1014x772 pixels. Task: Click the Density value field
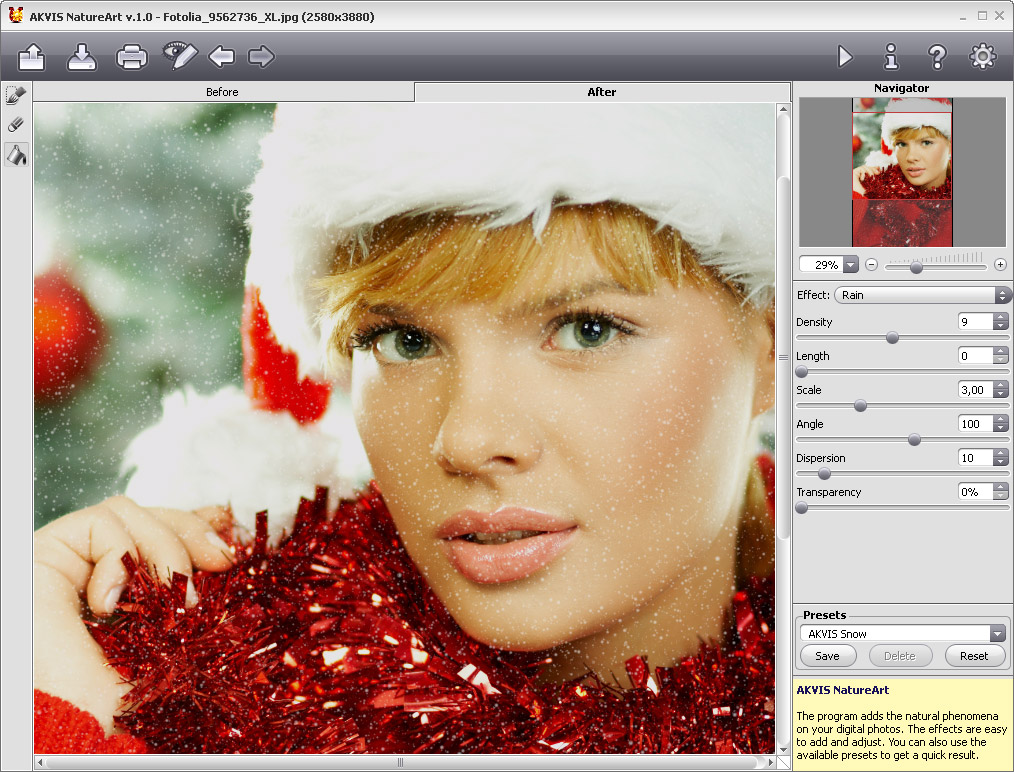(975, 321)
